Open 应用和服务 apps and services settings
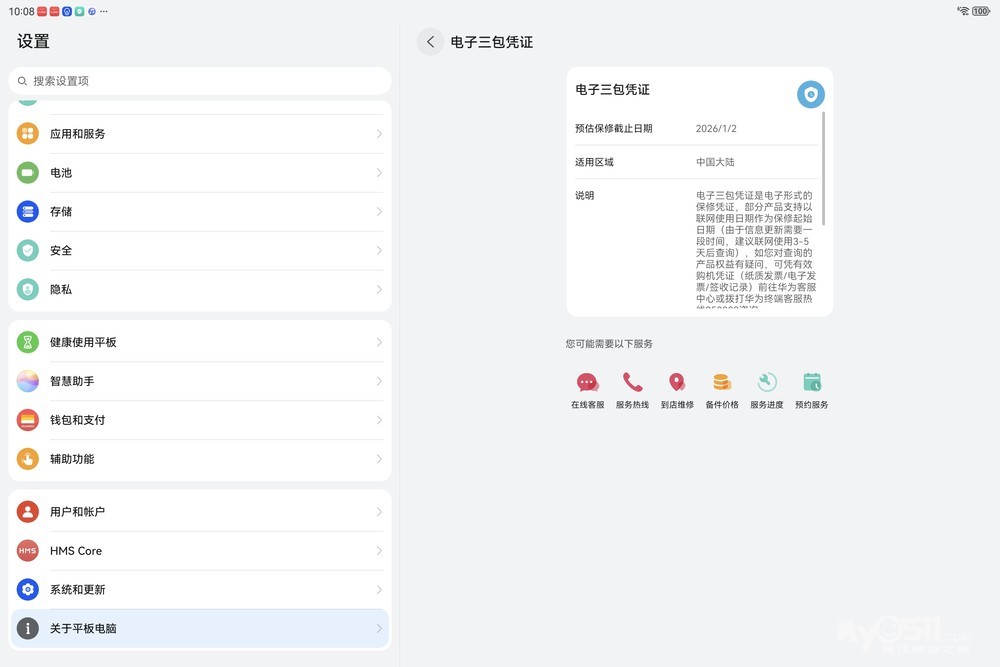Screen dimensions: 1000x667 (x=200, y=134)
